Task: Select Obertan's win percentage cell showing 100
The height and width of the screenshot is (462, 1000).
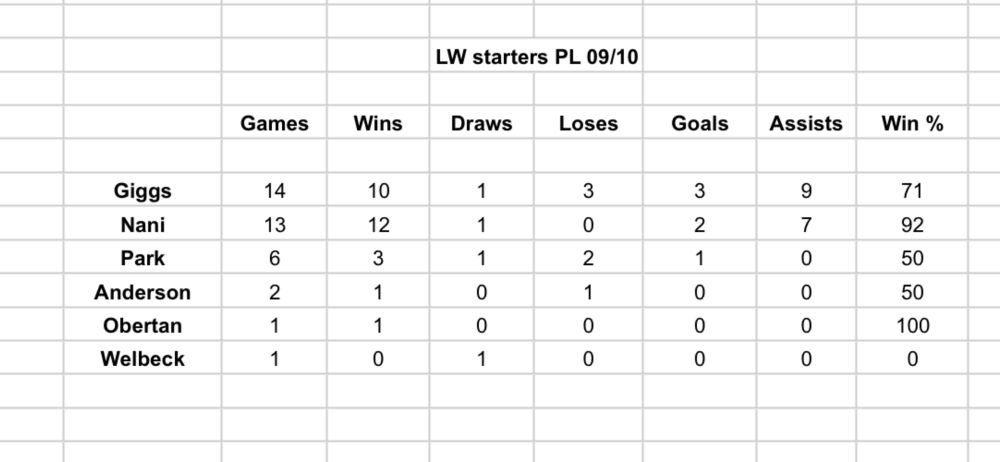Action: [x=912, y=325]
